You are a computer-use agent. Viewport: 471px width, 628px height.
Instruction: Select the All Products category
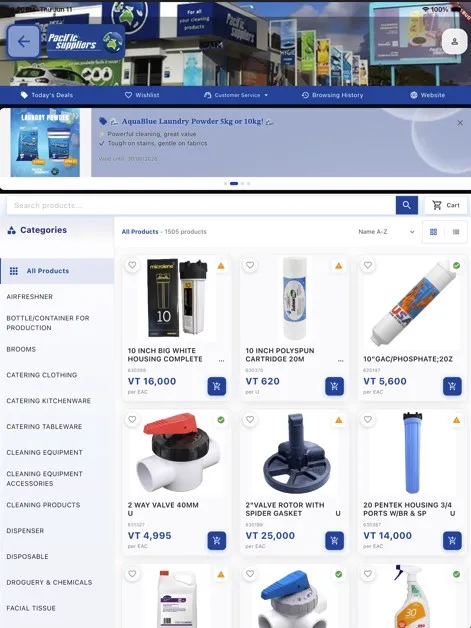click(57, 271)
